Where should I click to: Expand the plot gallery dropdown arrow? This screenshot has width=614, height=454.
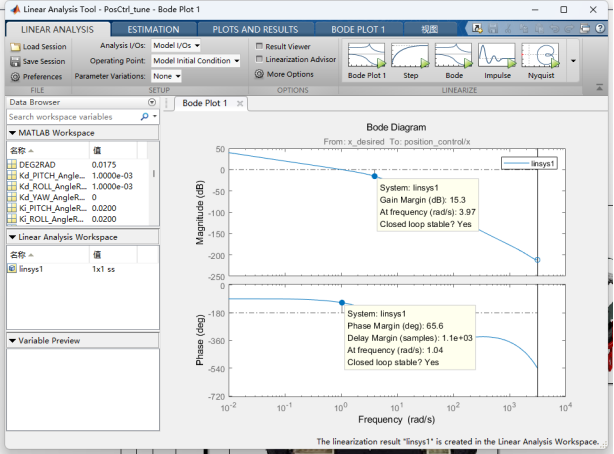pyautogui.click(x=573, y=60)
